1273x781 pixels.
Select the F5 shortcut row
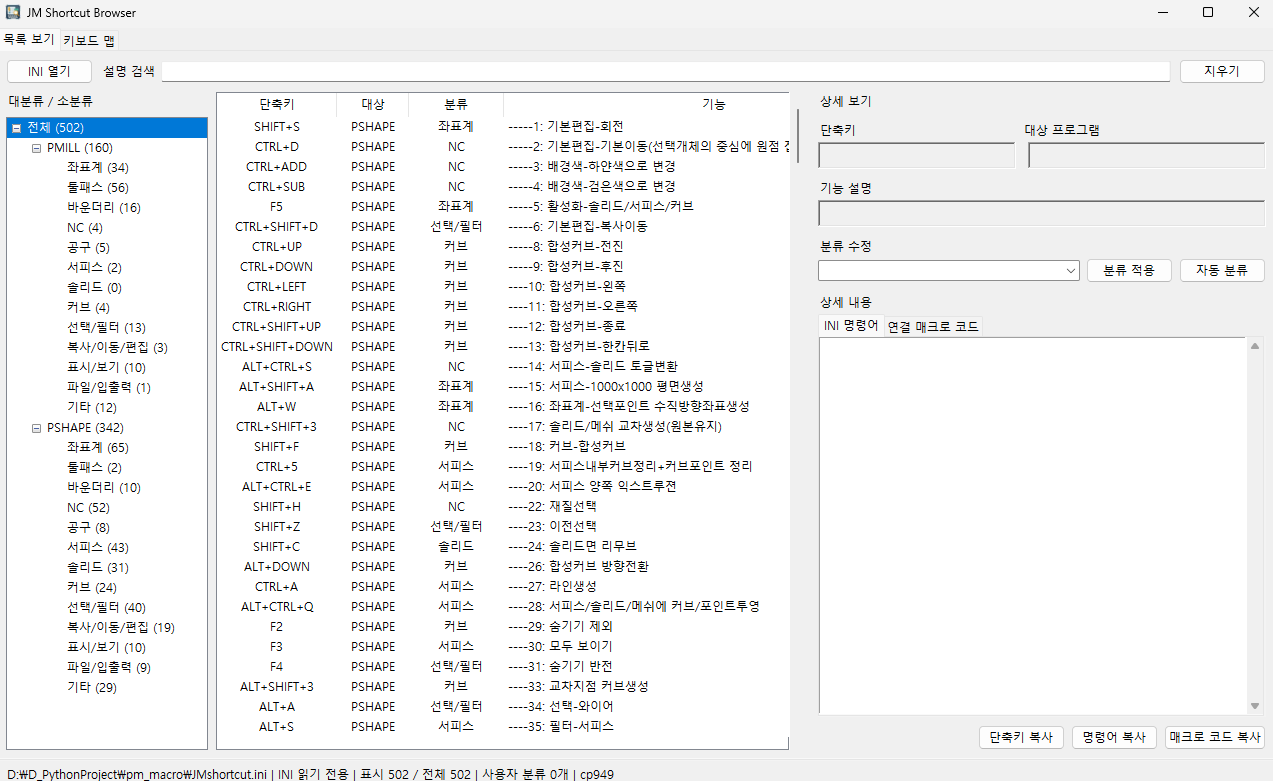[503, 207]
